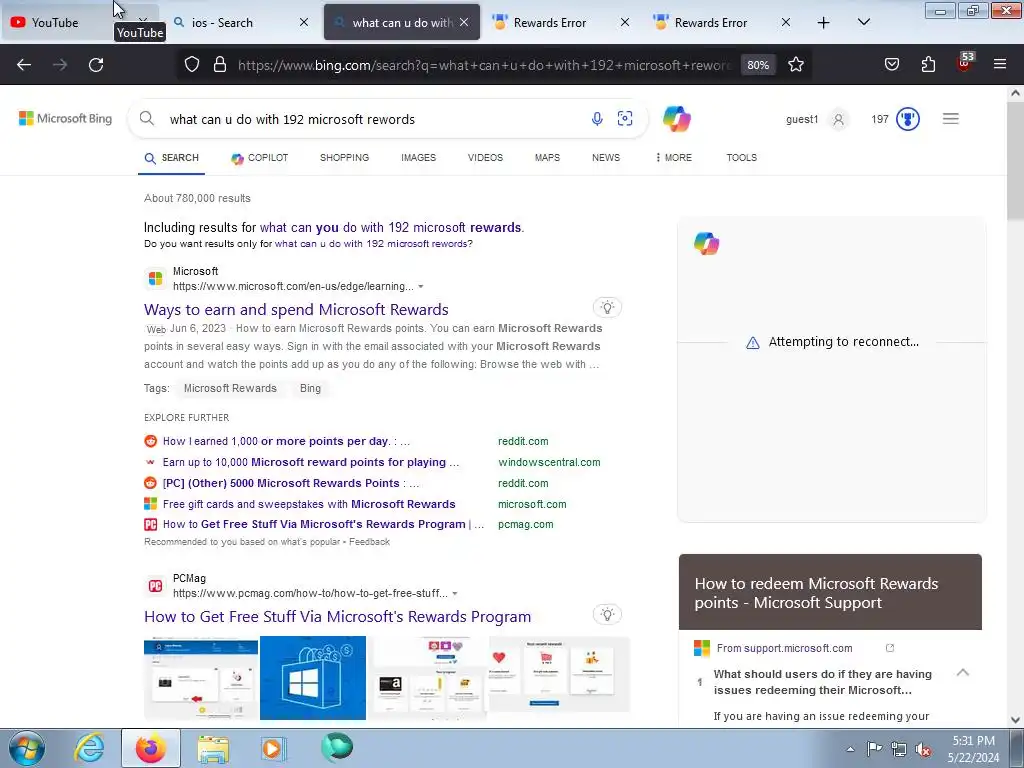Open the Rewards medal icon beside 197
Image resolution: width=1024 pixels, height=768 pixels.
(x=908, y=119)
